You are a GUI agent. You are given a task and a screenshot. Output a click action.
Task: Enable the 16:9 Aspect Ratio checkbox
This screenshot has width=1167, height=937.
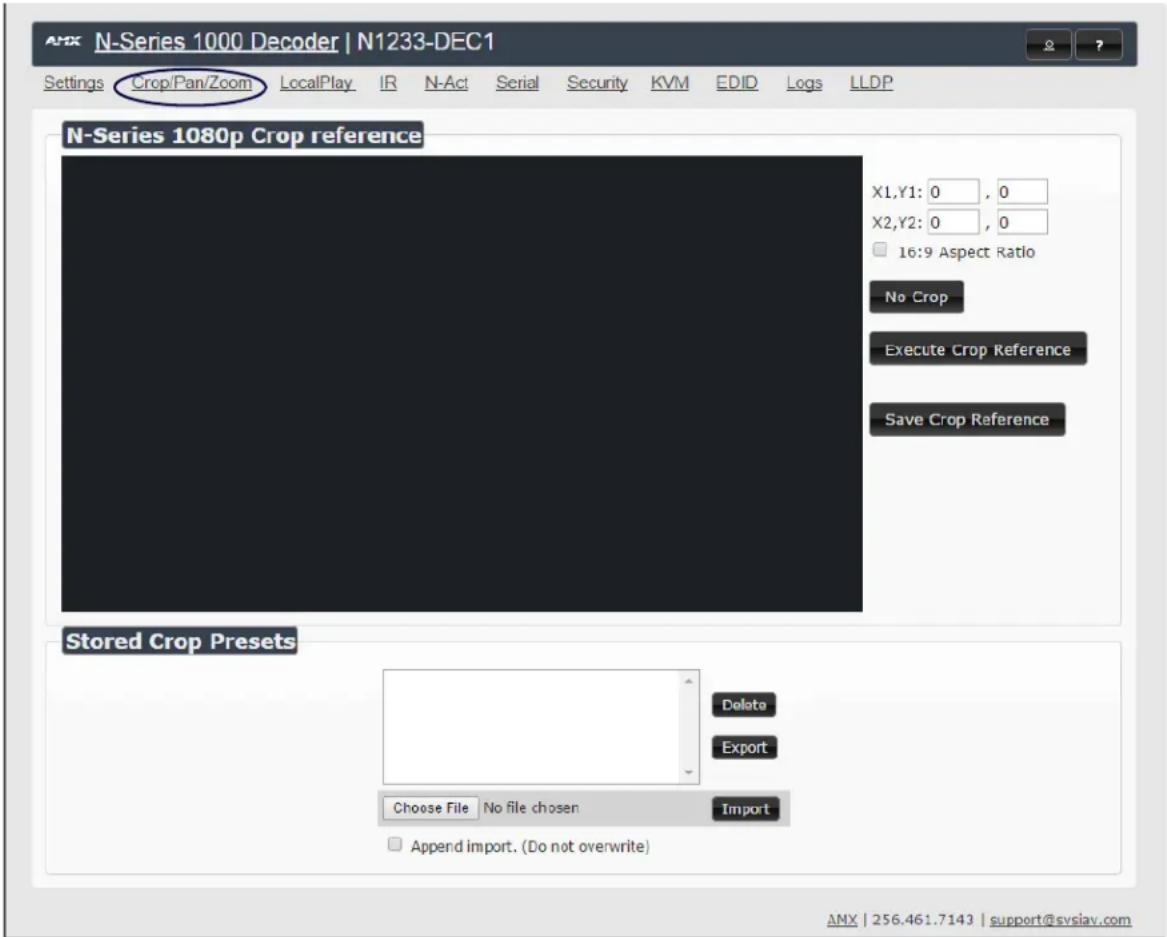tap(880, 250)
